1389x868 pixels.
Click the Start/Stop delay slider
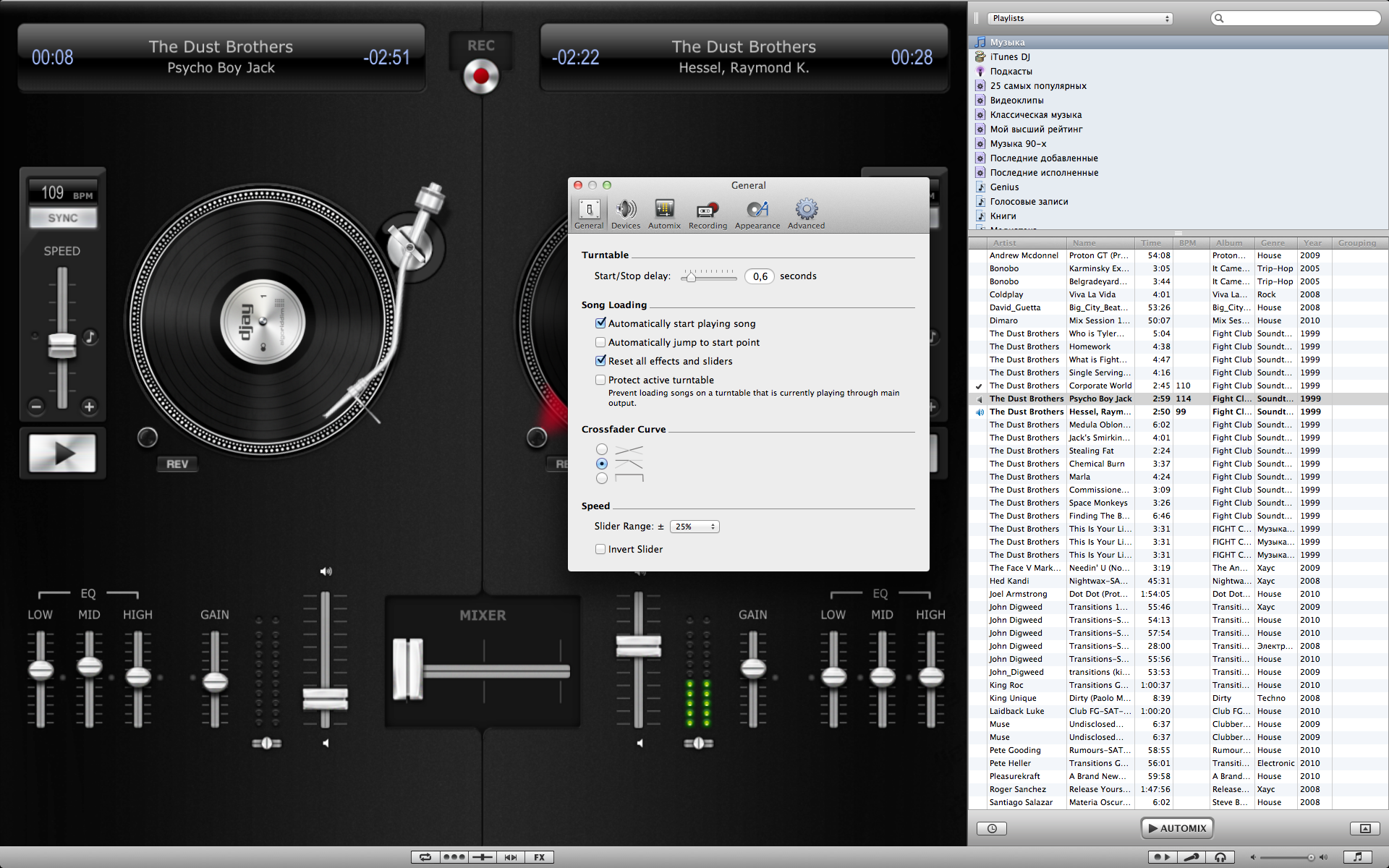point(709,276)
